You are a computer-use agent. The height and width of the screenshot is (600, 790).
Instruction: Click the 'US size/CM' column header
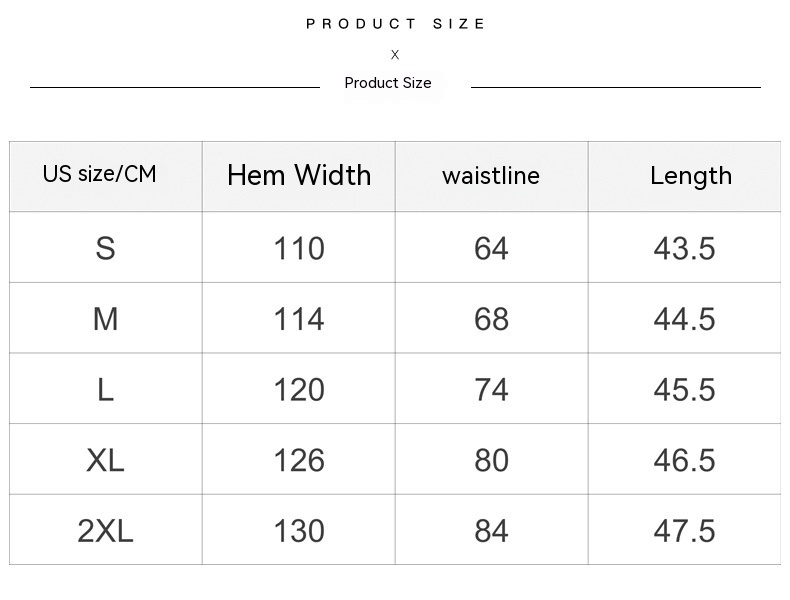pos(100,174)
